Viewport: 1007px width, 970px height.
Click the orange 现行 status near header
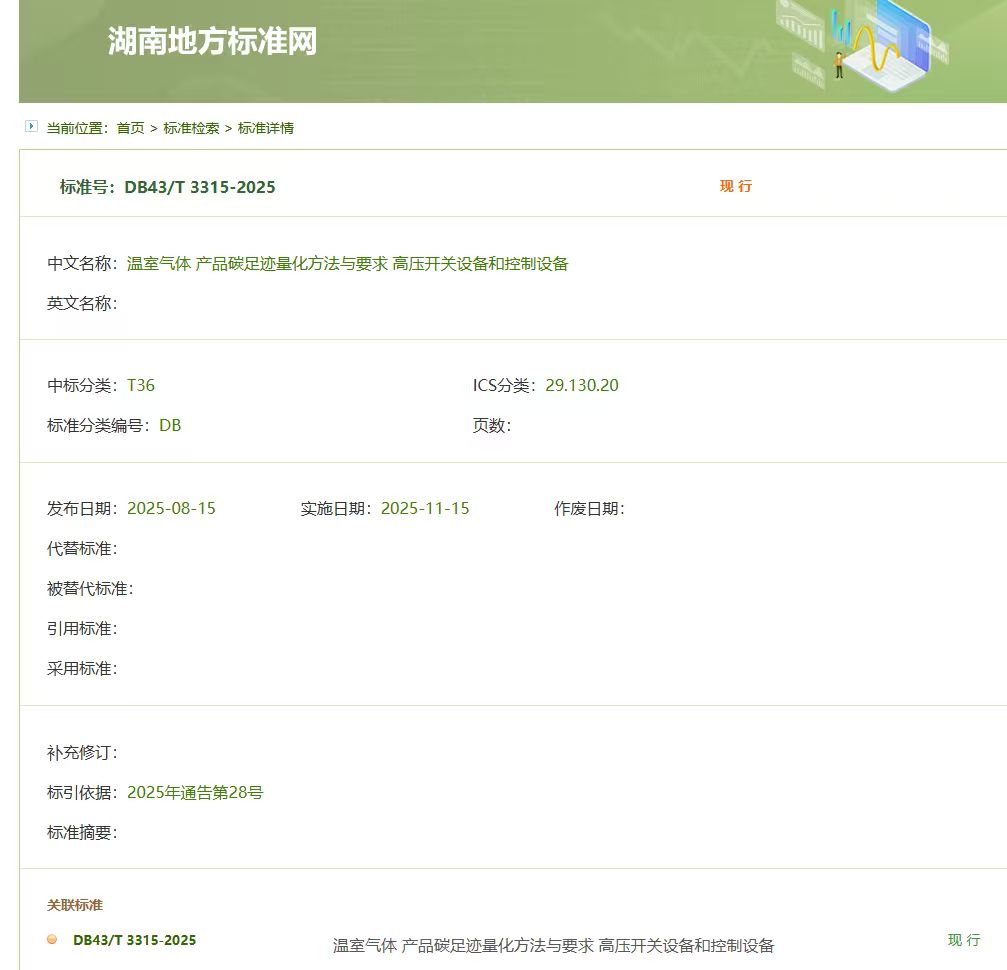point(736,186)
